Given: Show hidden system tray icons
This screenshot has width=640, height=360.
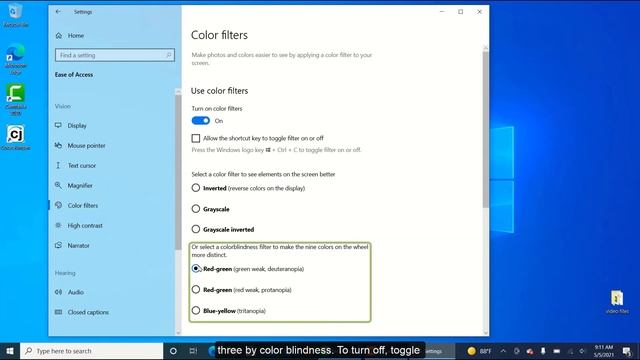Looking at the screenshot, I should [503, 351].
